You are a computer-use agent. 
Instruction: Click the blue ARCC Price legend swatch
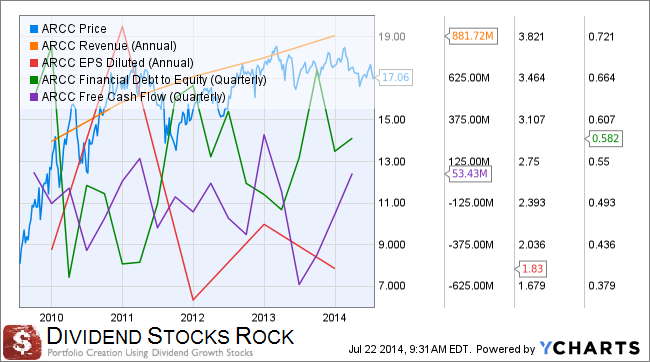pos(34,29)
